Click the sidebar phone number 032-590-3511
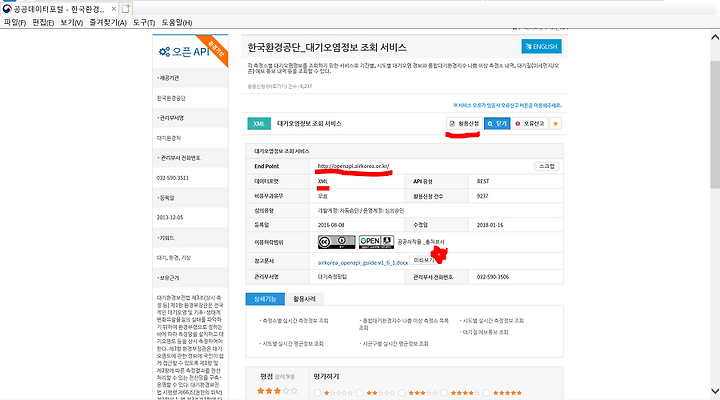720x400 pixels. pyautogui.click(x=173, y=178)
